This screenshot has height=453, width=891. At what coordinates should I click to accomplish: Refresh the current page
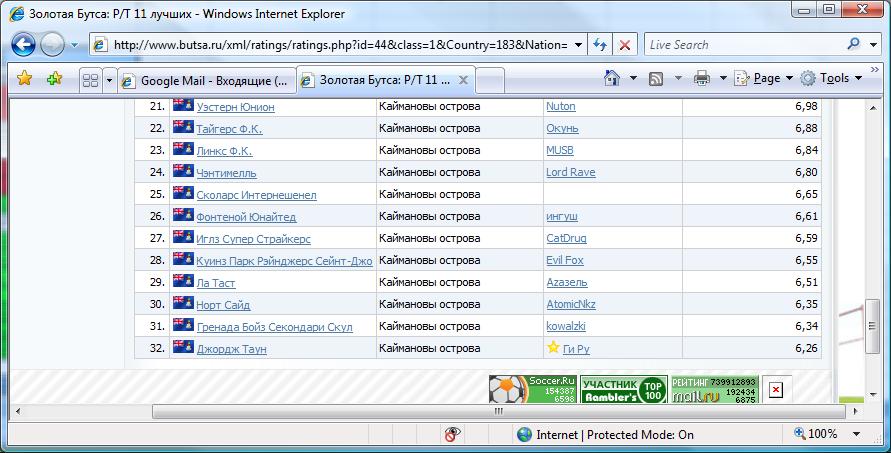click(600, 45)
